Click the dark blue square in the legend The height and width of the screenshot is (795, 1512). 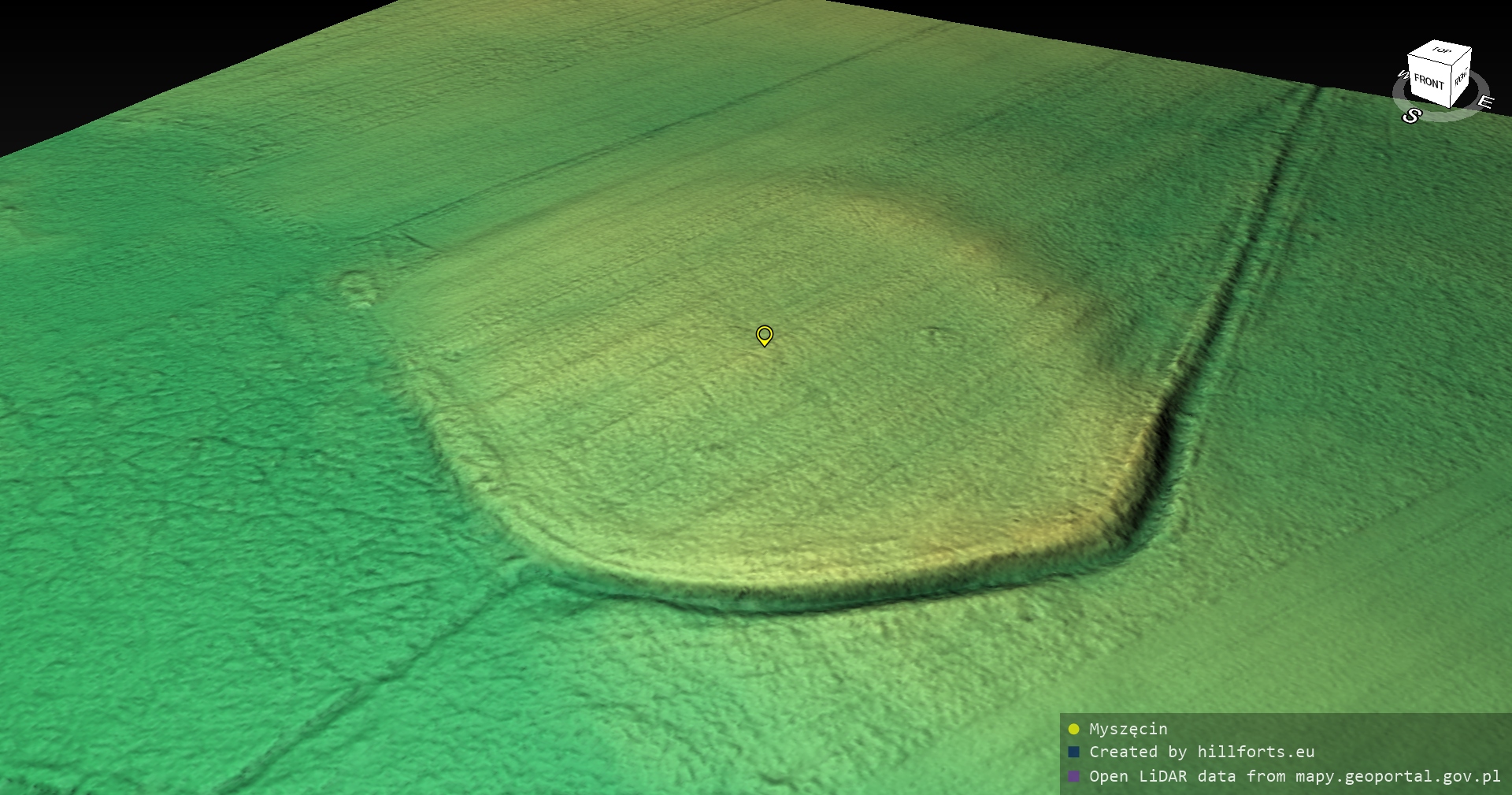click(1073, 752)
